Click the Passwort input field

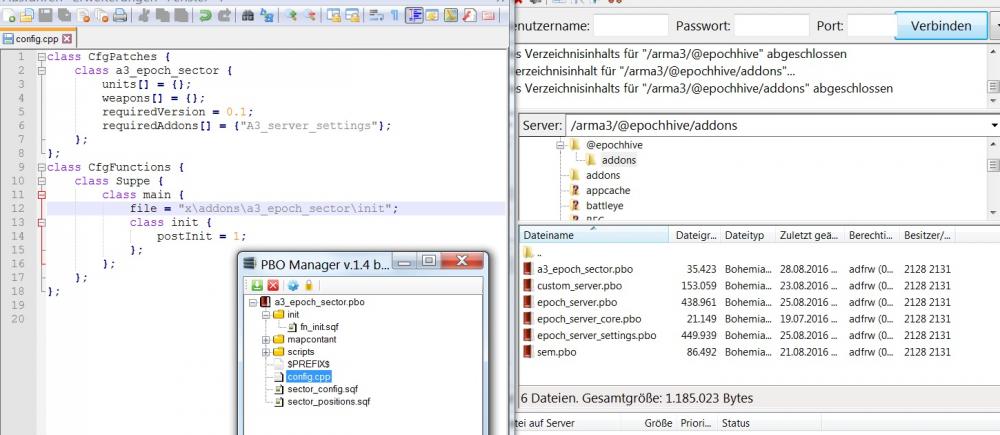[x=771, y=26]
